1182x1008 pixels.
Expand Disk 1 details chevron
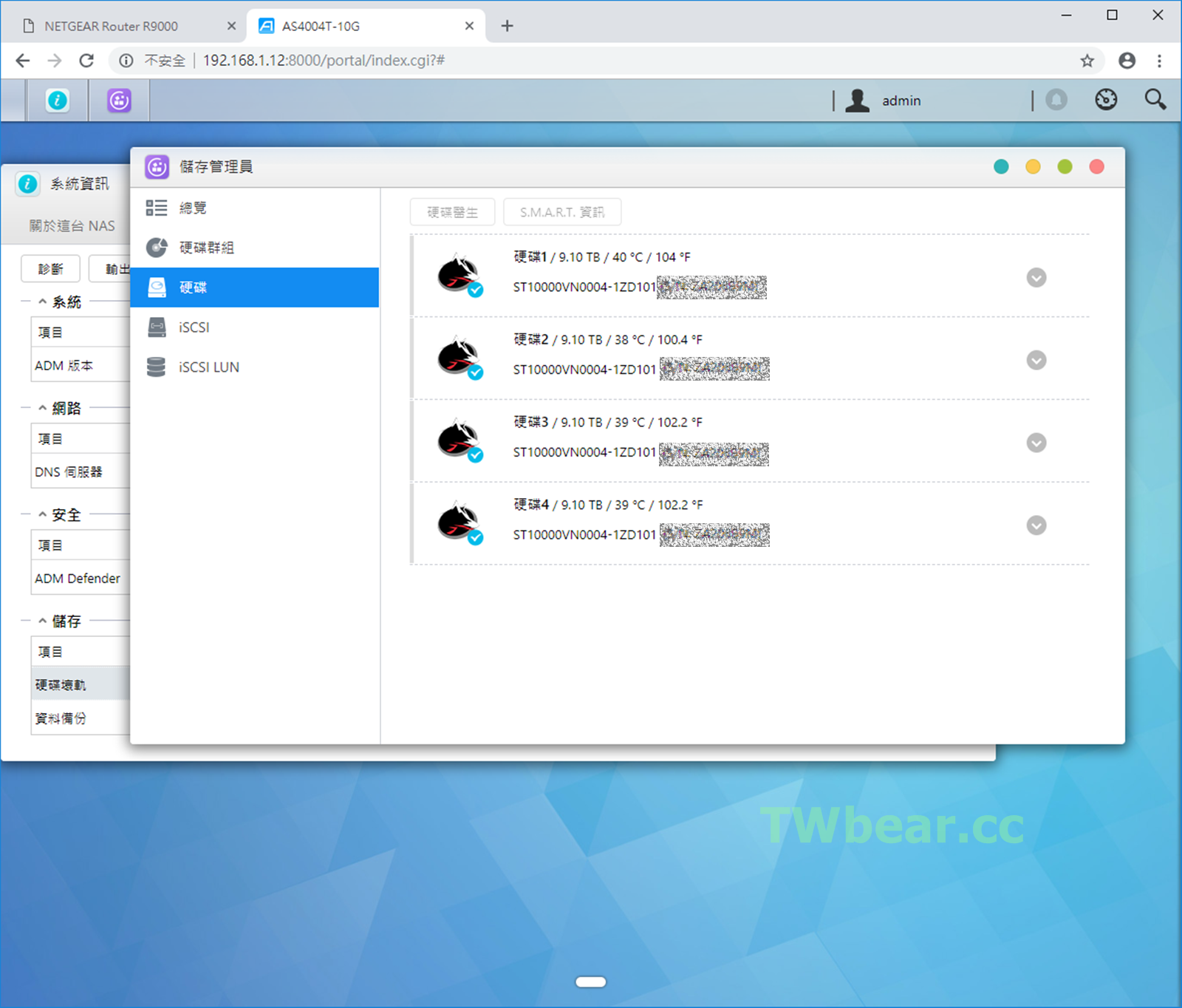pyautogui.click(x=1036, y=278)
